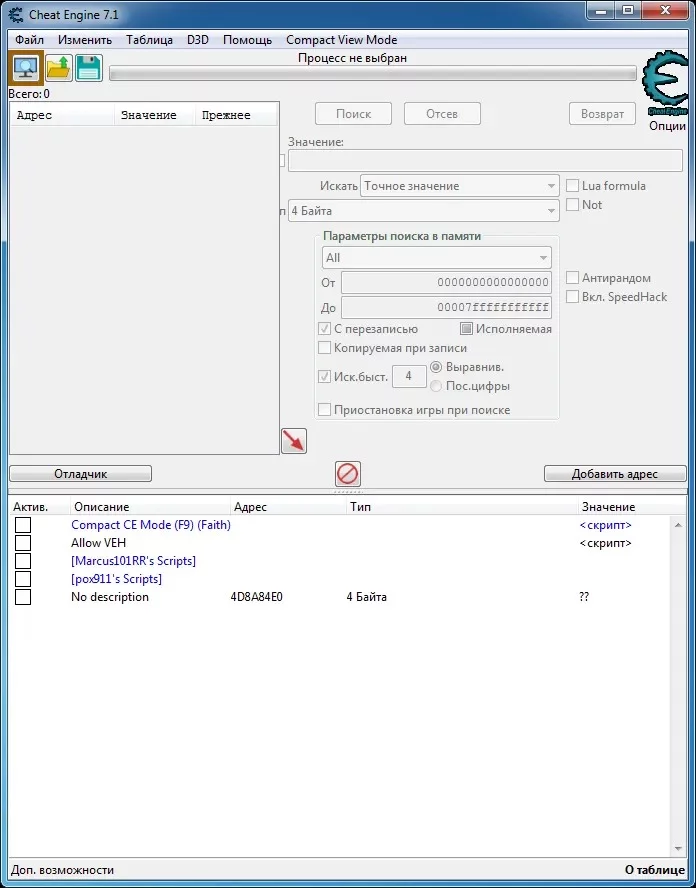Click the Добавить адрес button

pyautogui.click(x=614, y=473)
